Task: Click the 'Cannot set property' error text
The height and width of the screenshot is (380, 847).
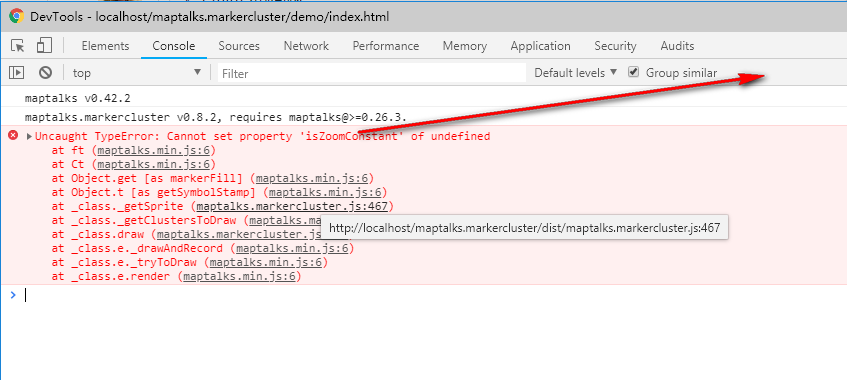Action: [x=263, y=136]
